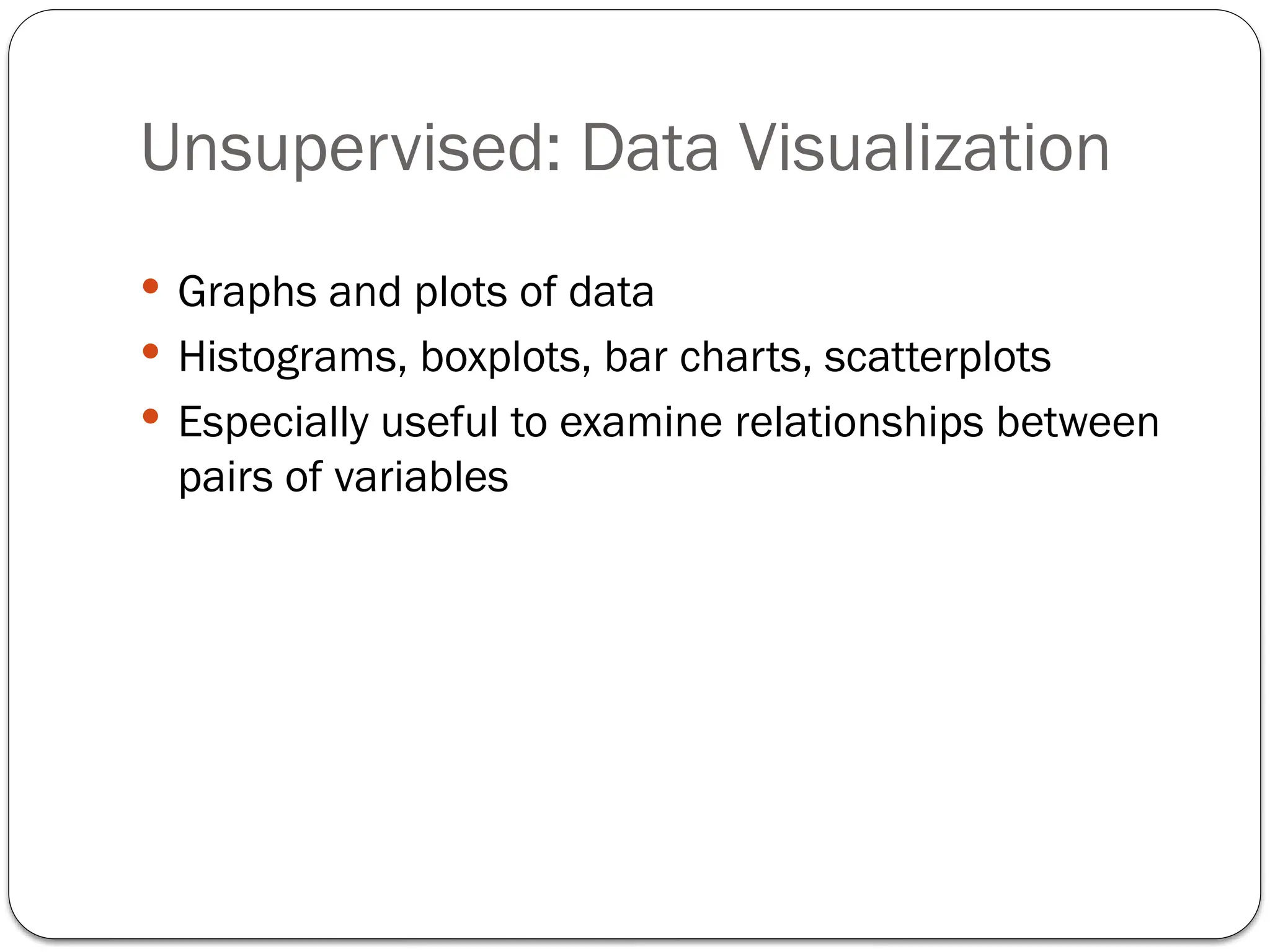The image size is (1270, 952).
Task: Click the word 'Graphs' in the first bullet
Action: [x=247, y=292]
